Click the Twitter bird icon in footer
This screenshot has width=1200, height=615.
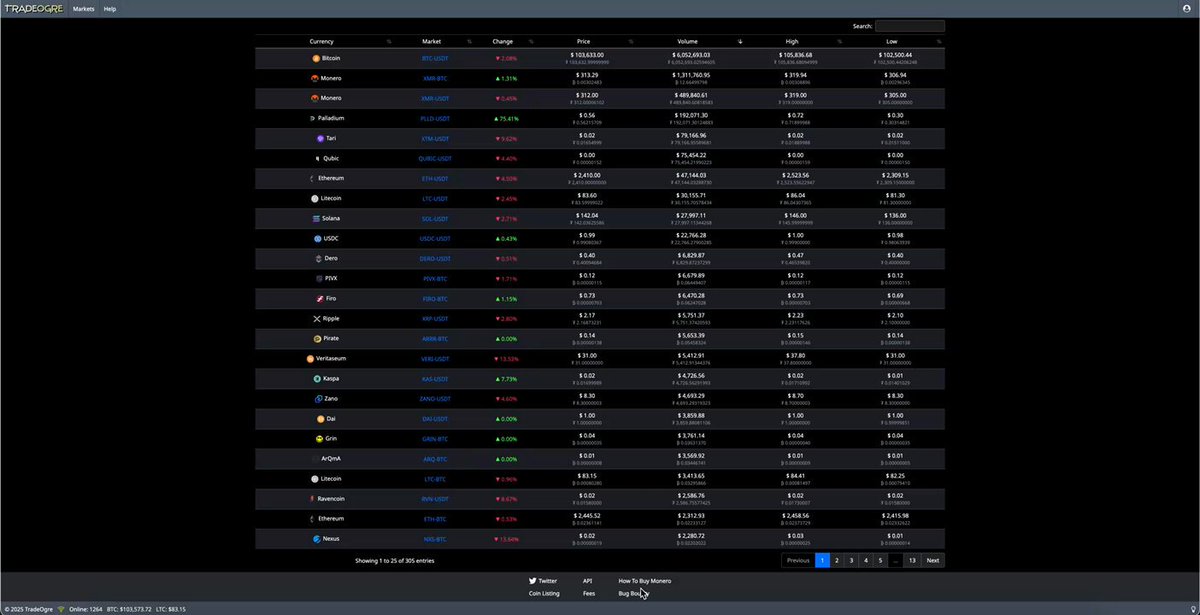[x=533, y=580]
